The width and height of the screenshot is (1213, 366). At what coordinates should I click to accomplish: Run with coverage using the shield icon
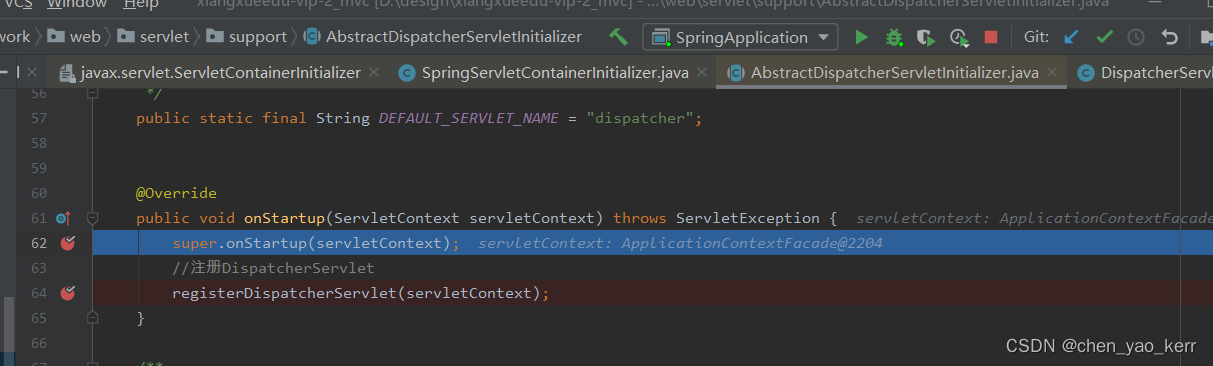tap(927, 37)
